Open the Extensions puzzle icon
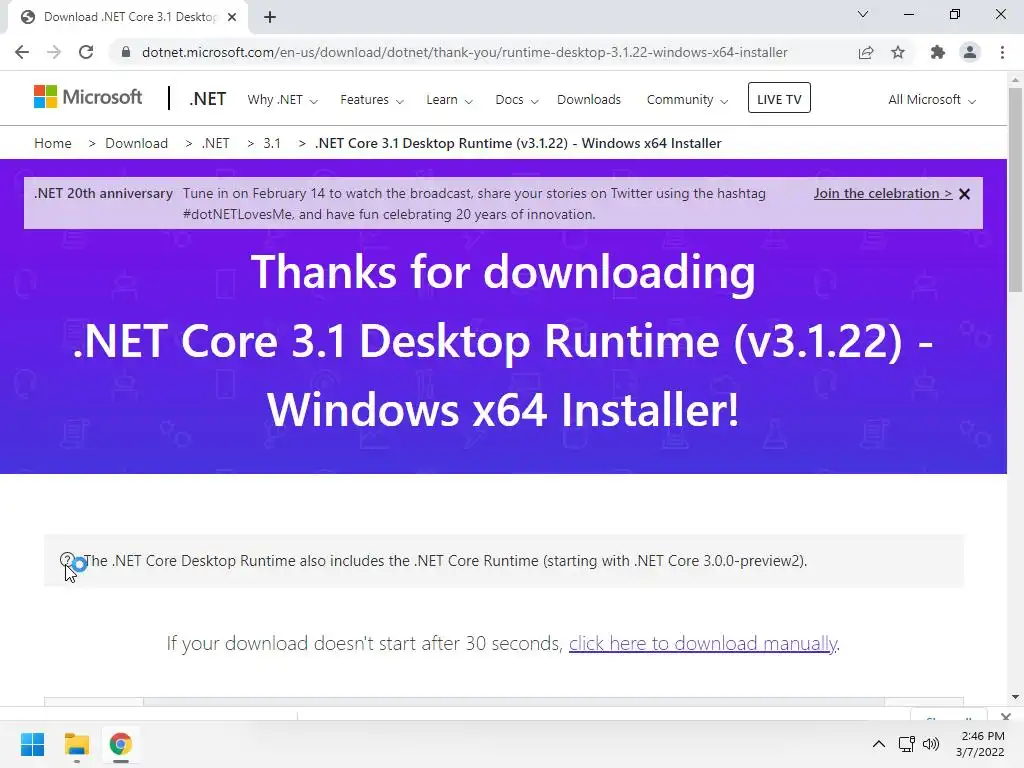 click(x=938, y=52)
